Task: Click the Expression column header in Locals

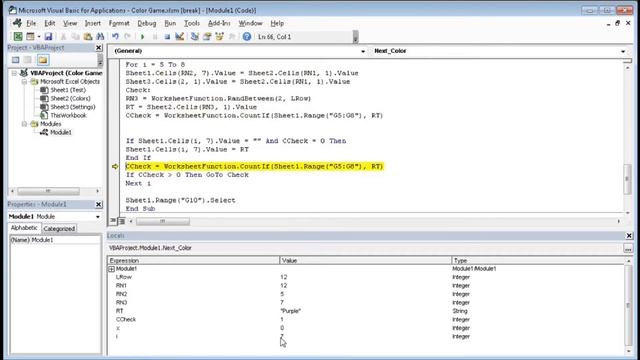Action: (193, 260)
